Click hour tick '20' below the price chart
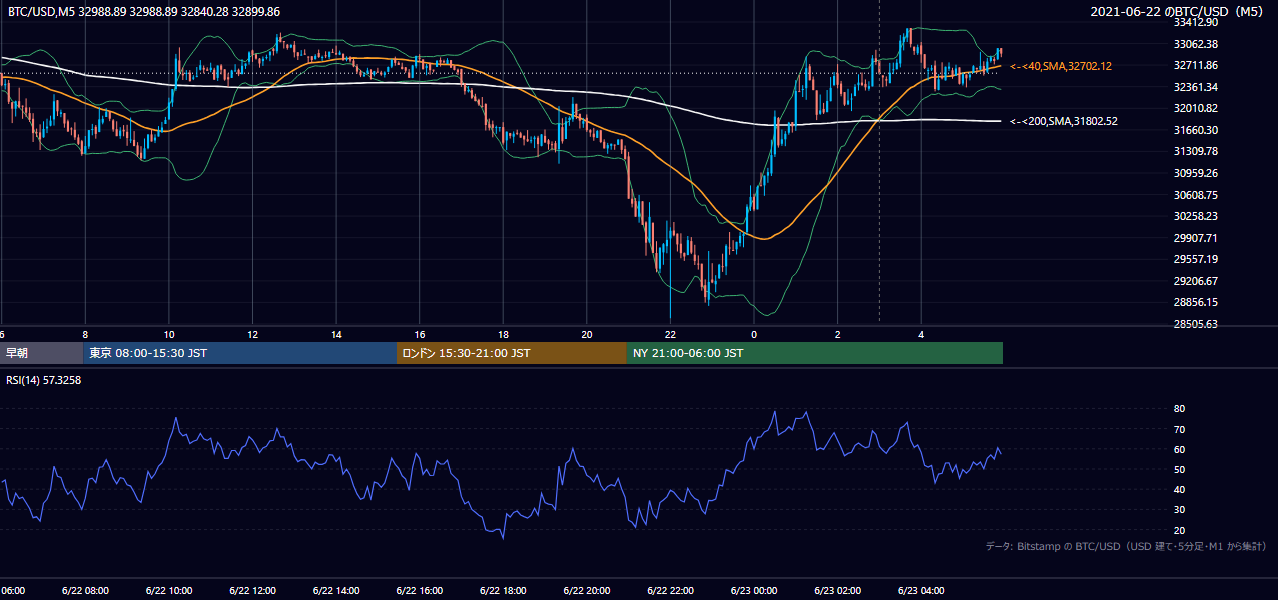 tap(587, 334)
